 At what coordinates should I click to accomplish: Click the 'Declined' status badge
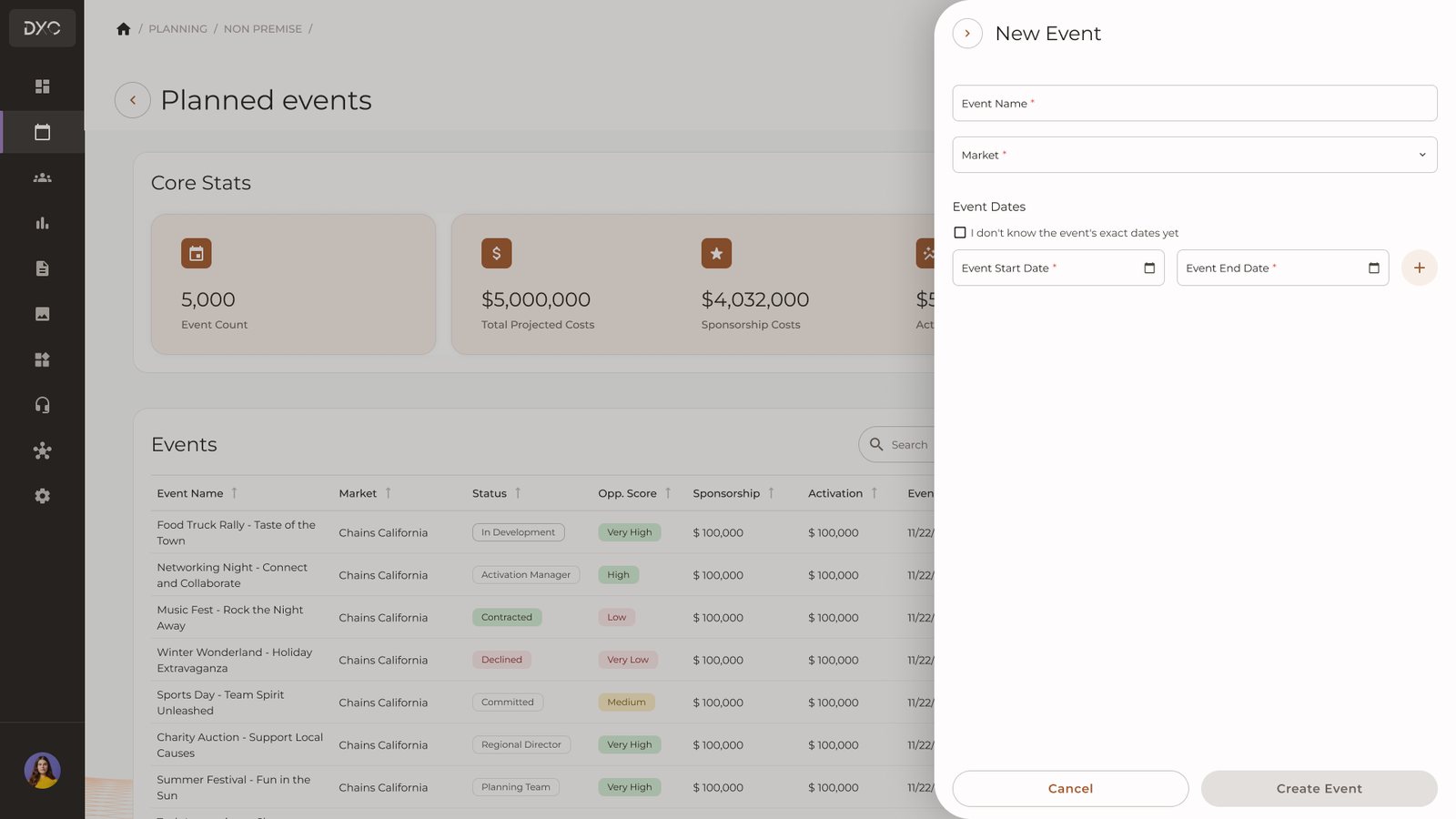(x=501, y=660)
